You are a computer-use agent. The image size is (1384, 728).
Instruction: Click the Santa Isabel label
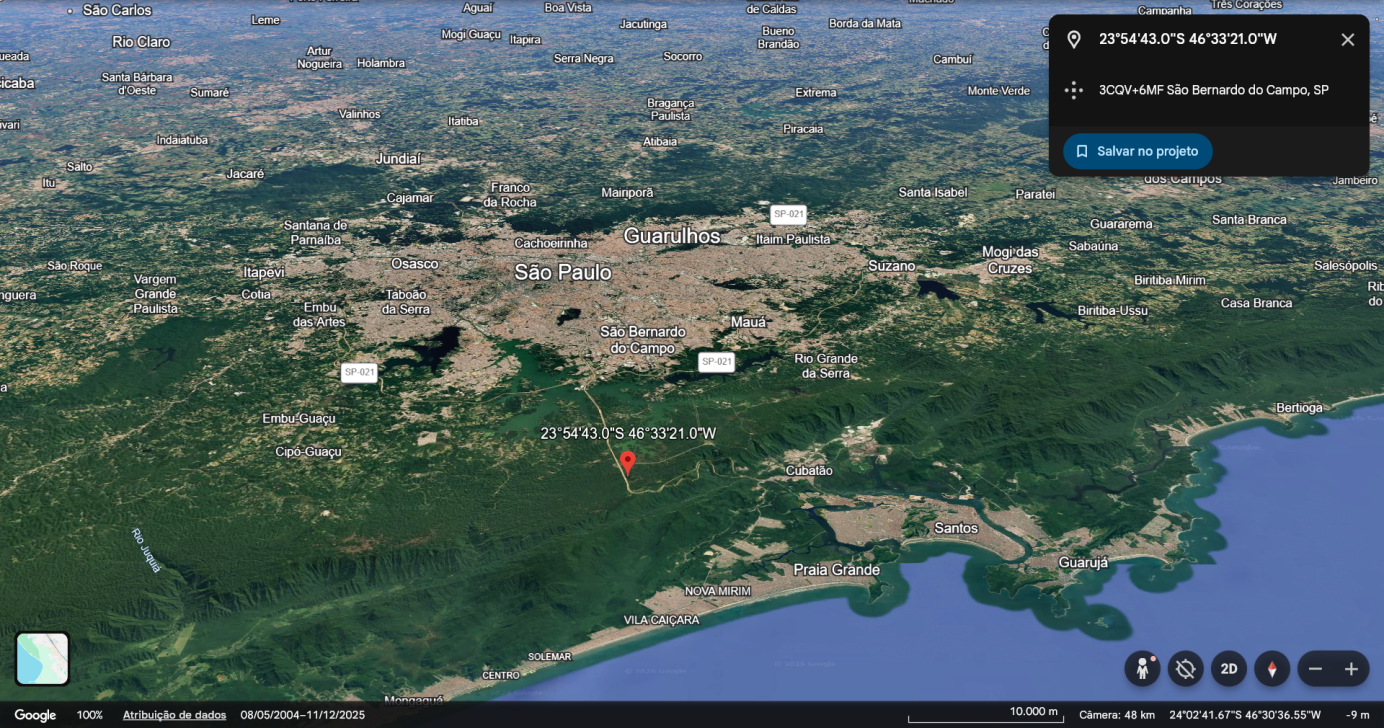click(933, 192)
